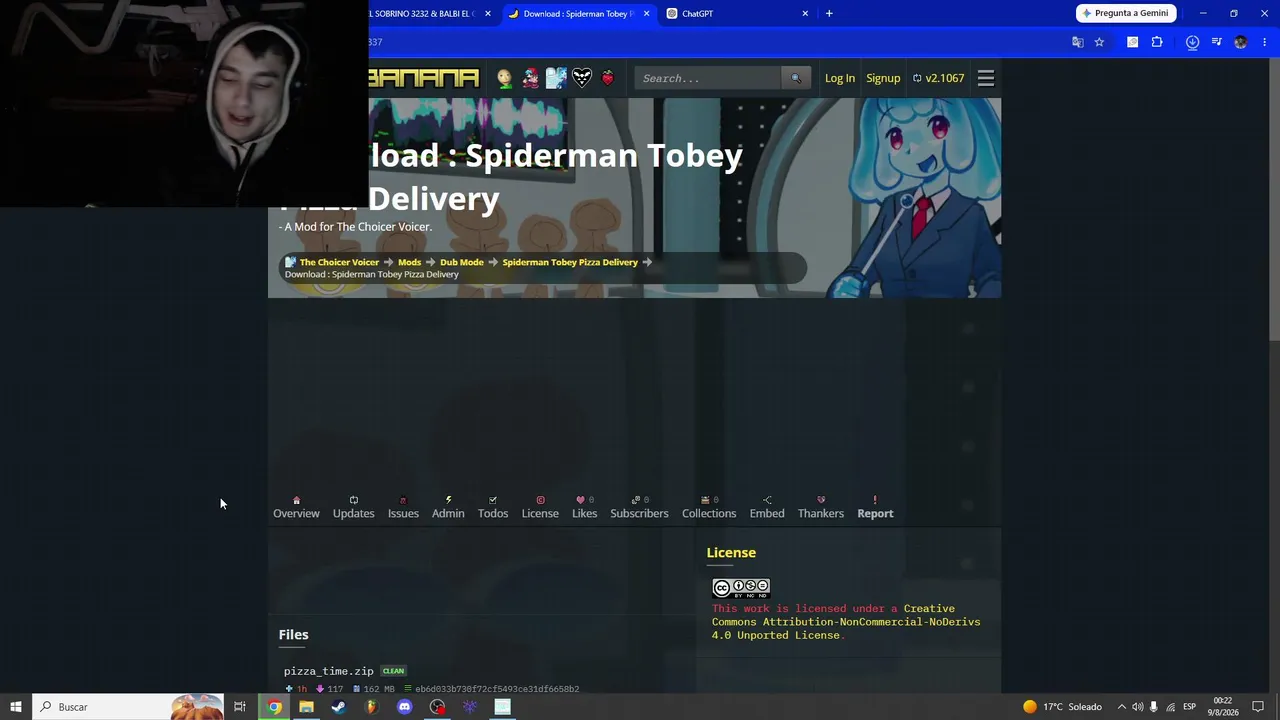
Task: Open the Chrome media controls icon
Action: point(1216,42)
